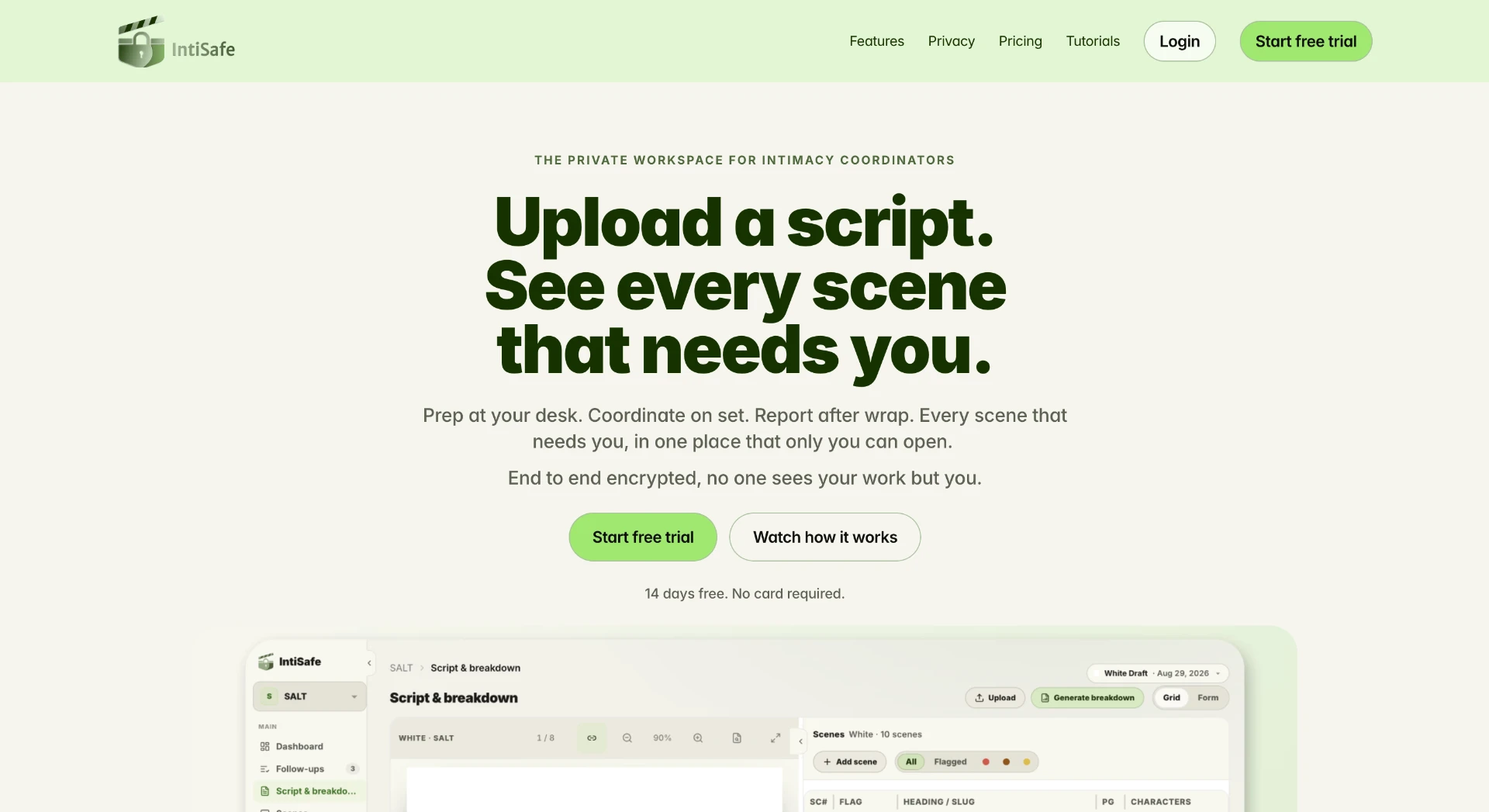Click Generate breakdown
The height and width of the screenshot is (812, 1489).
[x=1087, y=697]
